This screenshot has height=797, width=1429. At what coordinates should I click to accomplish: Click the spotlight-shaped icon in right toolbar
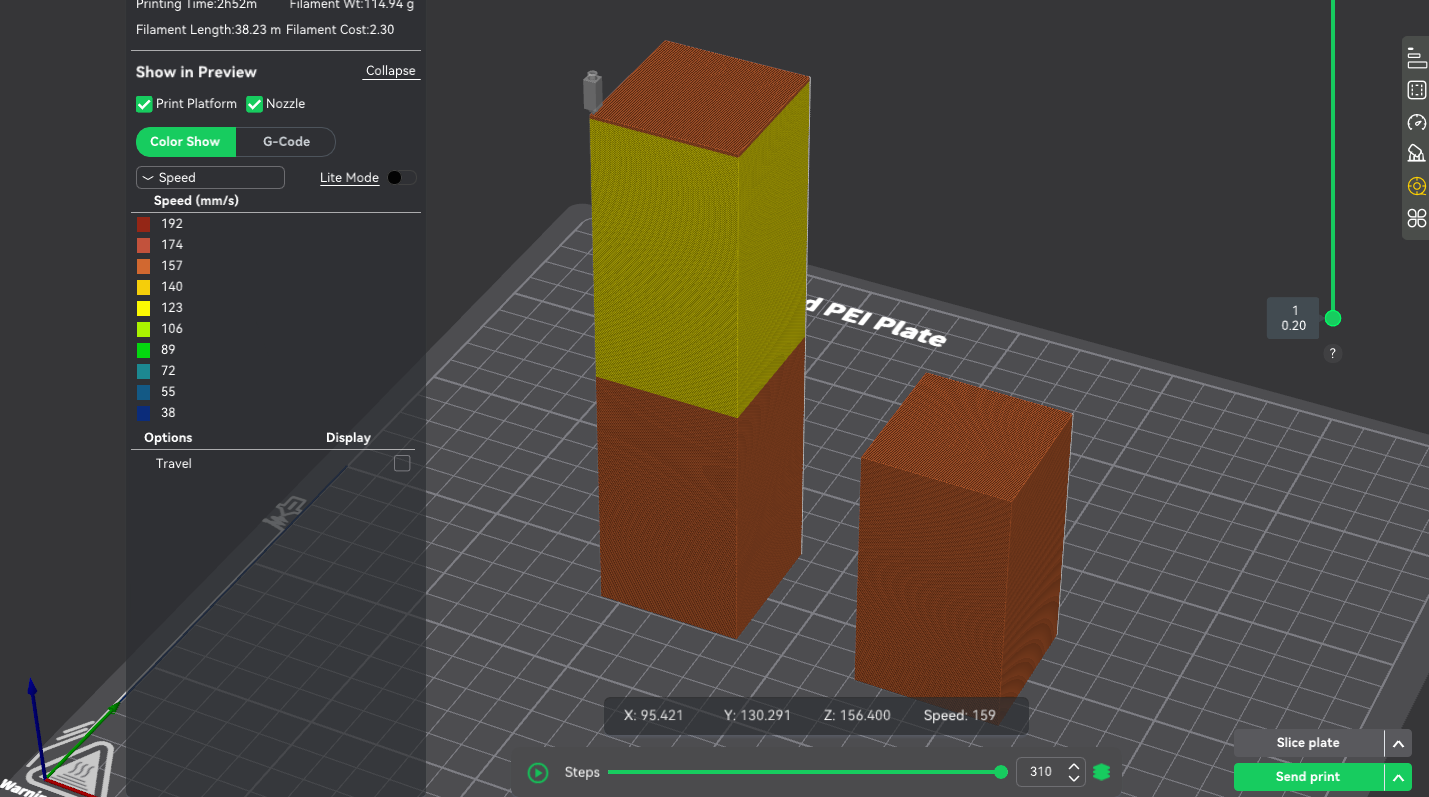(1416, 154)
